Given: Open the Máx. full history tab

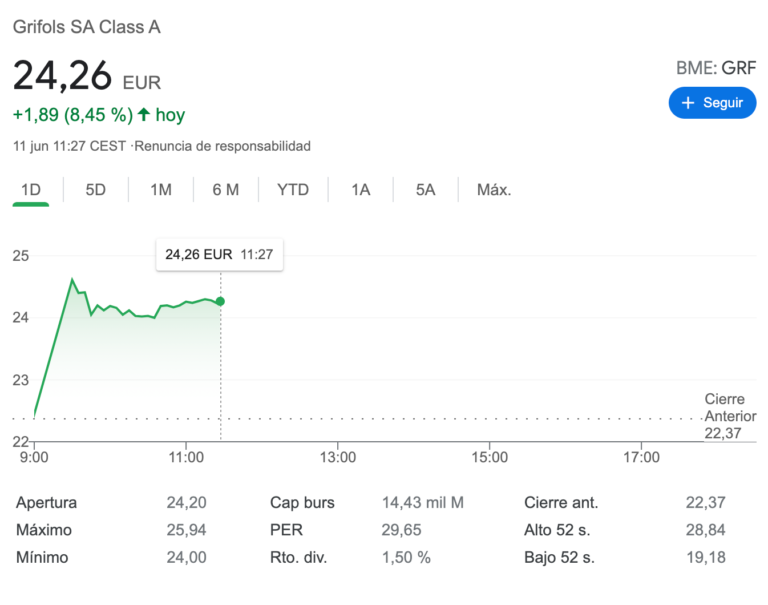Looking at the screenshot, I should click(494, 190).
